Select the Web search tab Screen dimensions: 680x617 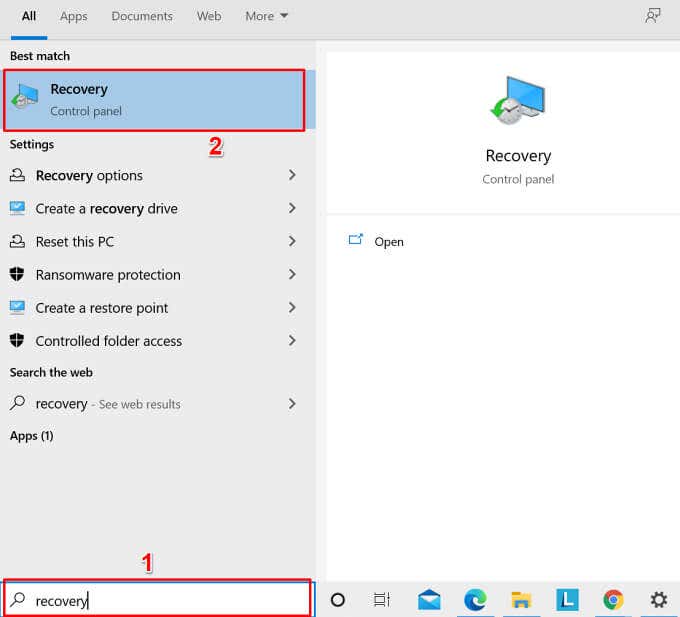tap(209, 16)
